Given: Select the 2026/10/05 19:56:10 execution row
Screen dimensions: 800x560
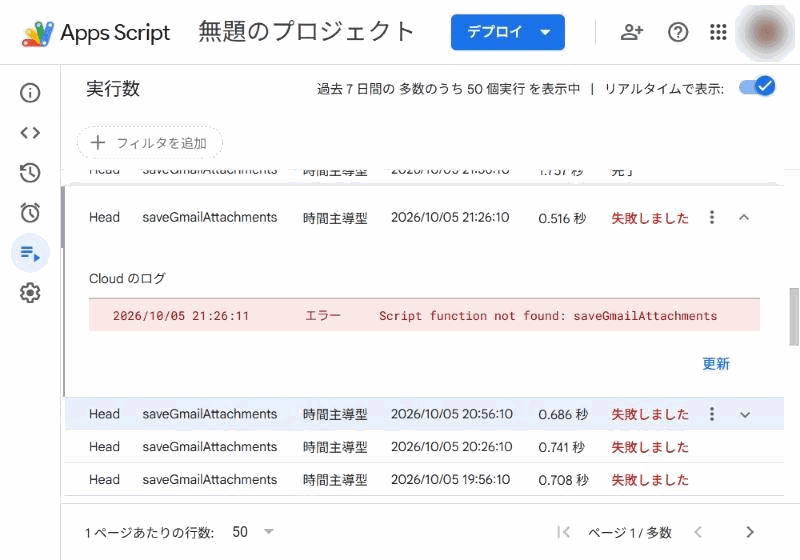Looking at the screenshot, I should click(424, 479).
